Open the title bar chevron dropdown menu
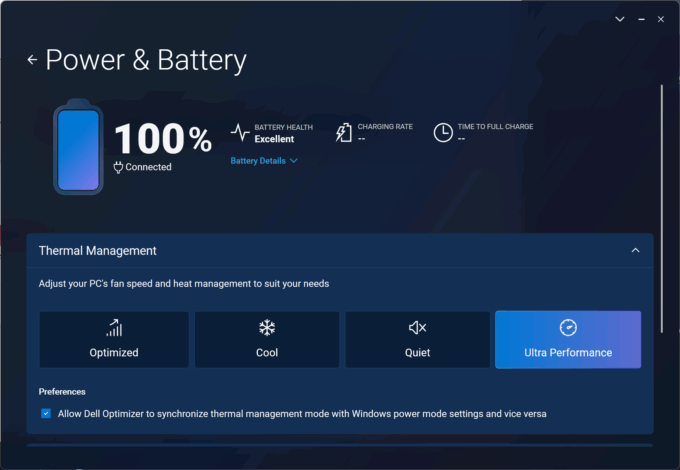 click(x=620, y=18)
